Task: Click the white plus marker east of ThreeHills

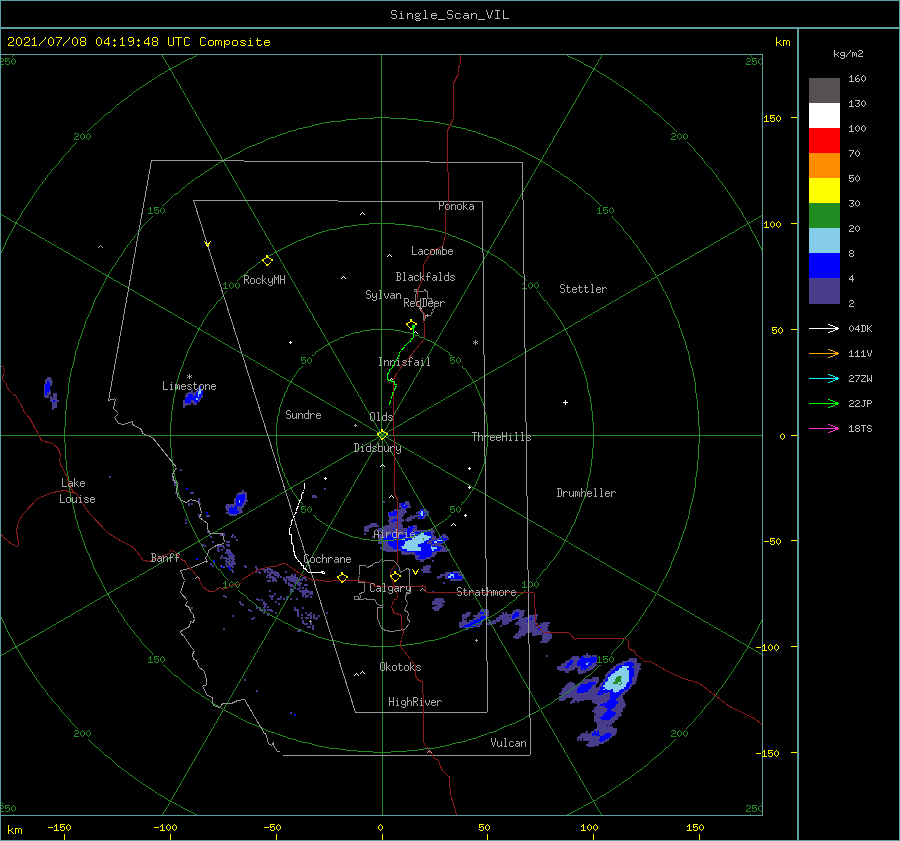Action: 565,402
